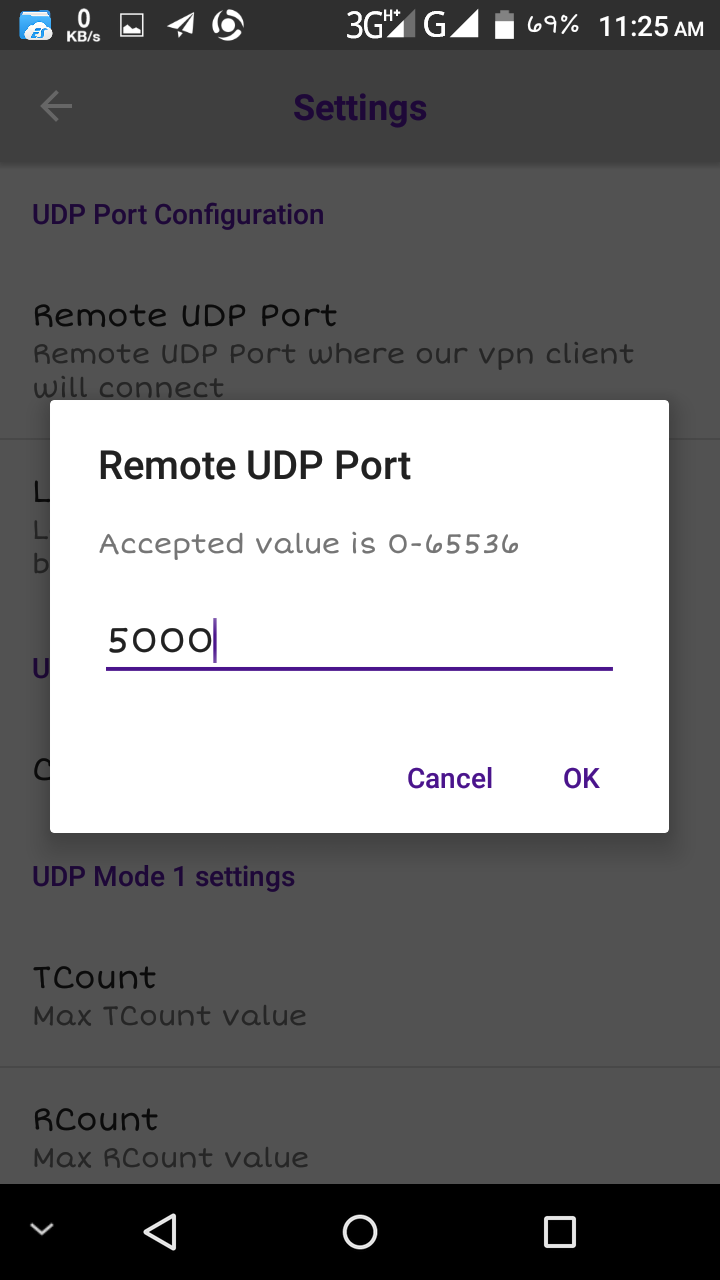Tap the back arrow in Settings header
Screen dimensions: 720x1280
click(56, 107)
